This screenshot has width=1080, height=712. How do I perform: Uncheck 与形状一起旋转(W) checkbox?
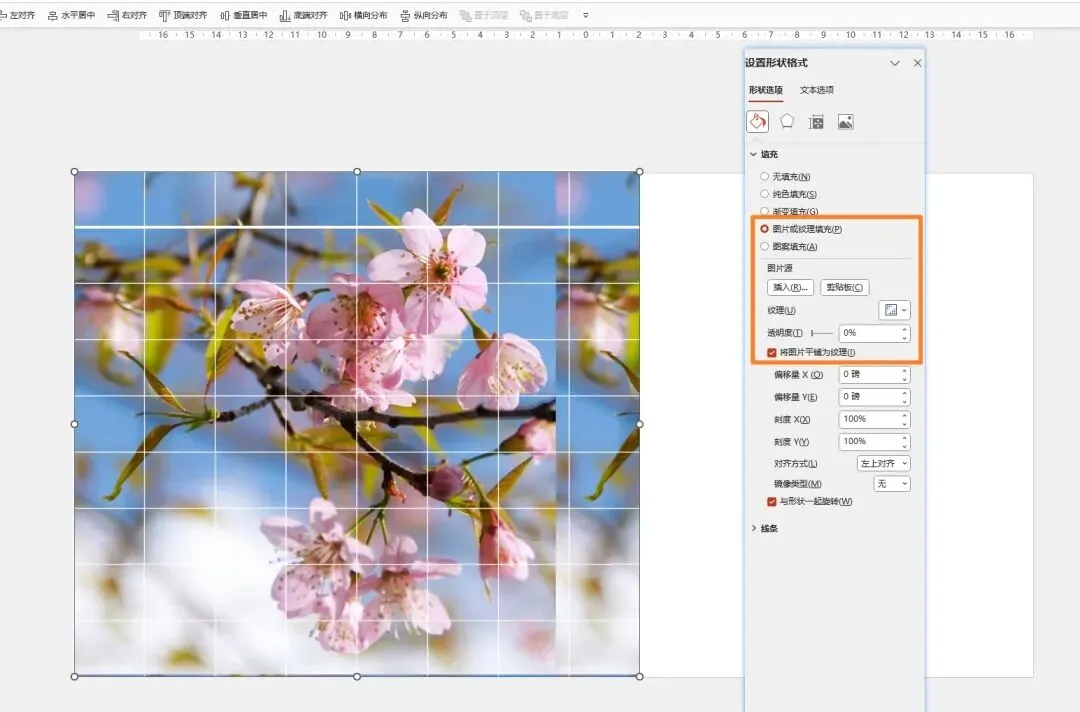(771, 501)
